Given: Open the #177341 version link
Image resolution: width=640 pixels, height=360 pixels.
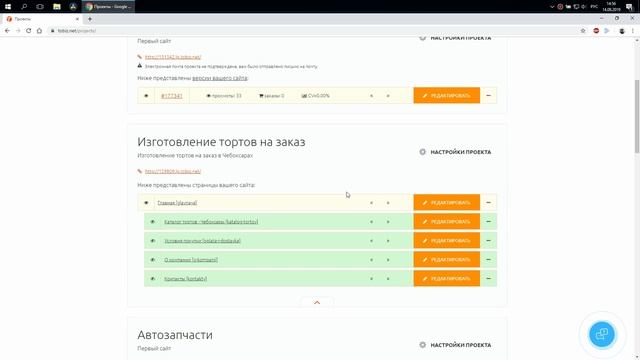Looking at the screenshot, I should (x=172, y=96).
